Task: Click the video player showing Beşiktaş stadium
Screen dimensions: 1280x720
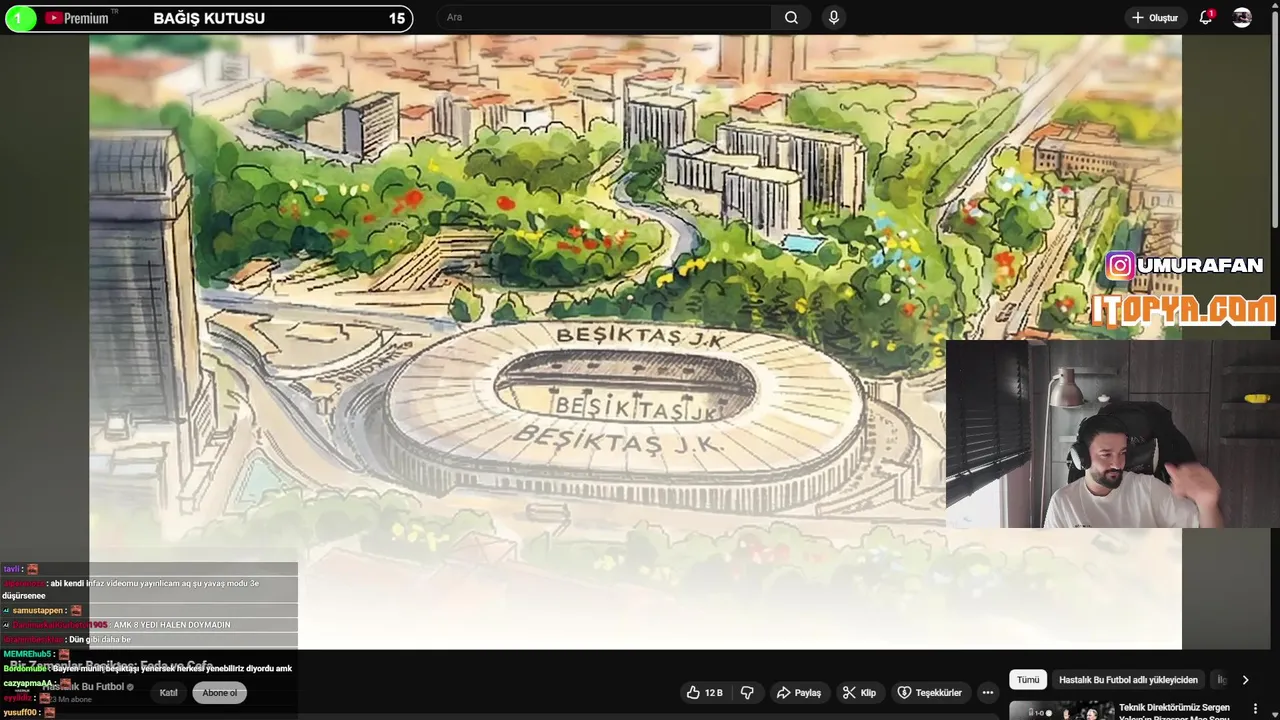Action: click(x=635, y=342)
